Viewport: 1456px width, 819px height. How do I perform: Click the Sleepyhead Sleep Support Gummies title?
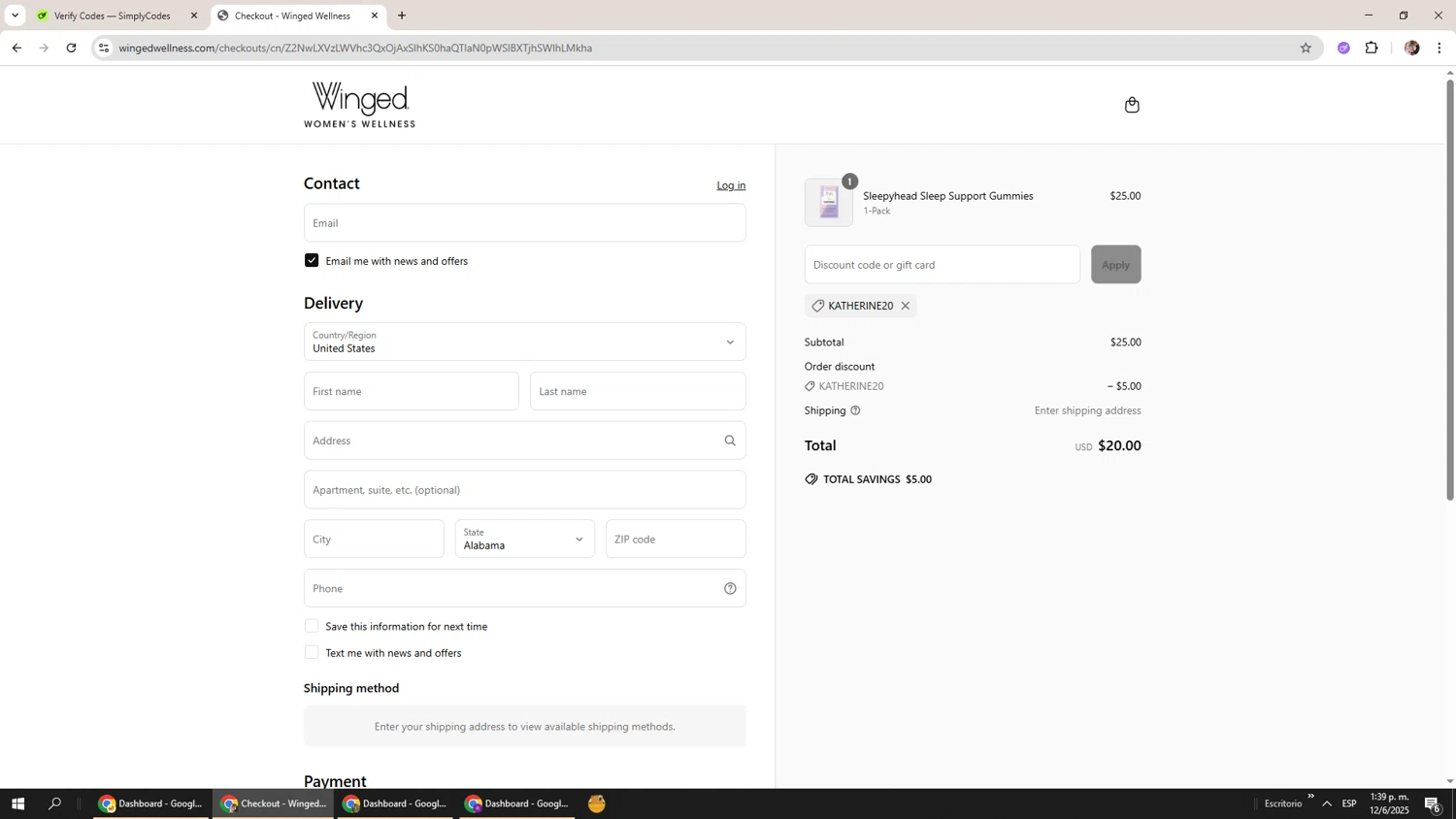tap(948, 196)
